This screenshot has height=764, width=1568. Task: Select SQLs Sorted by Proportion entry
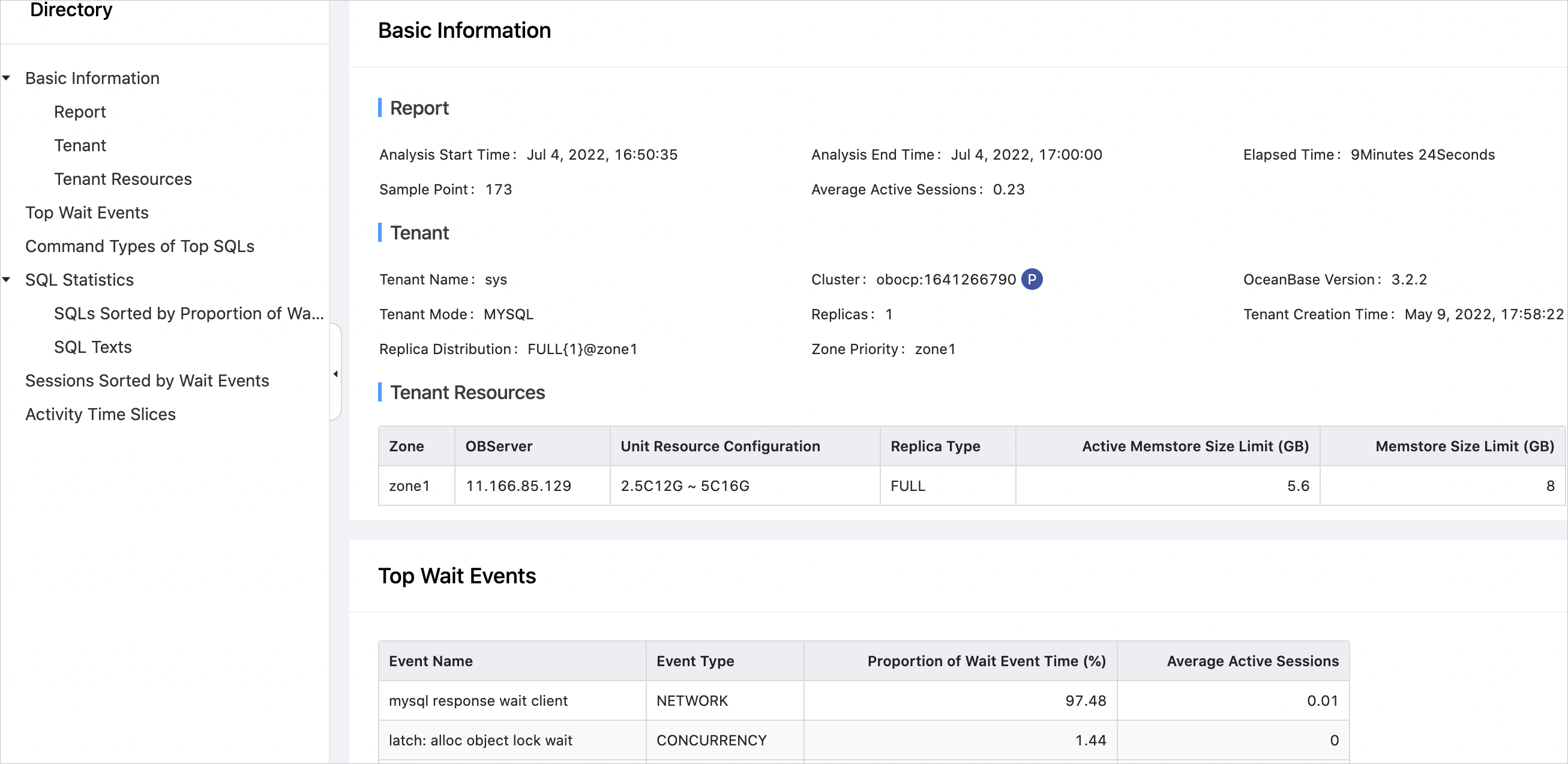tap(188, 313)
